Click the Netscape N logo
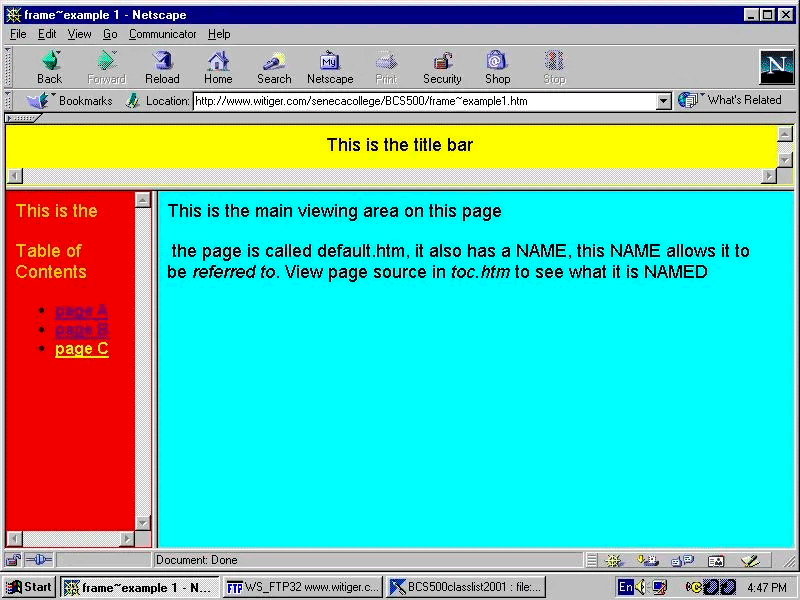The height and width of the screenshot is (600, 800). [777, 67]
